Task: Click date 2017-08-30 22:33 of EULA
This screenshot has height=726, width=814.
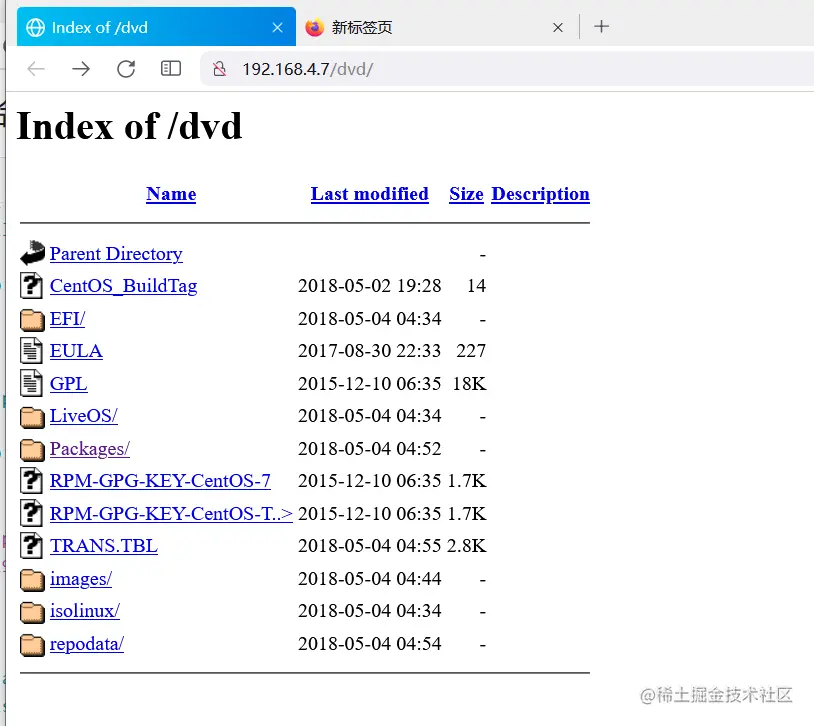Action: point(370,351)
